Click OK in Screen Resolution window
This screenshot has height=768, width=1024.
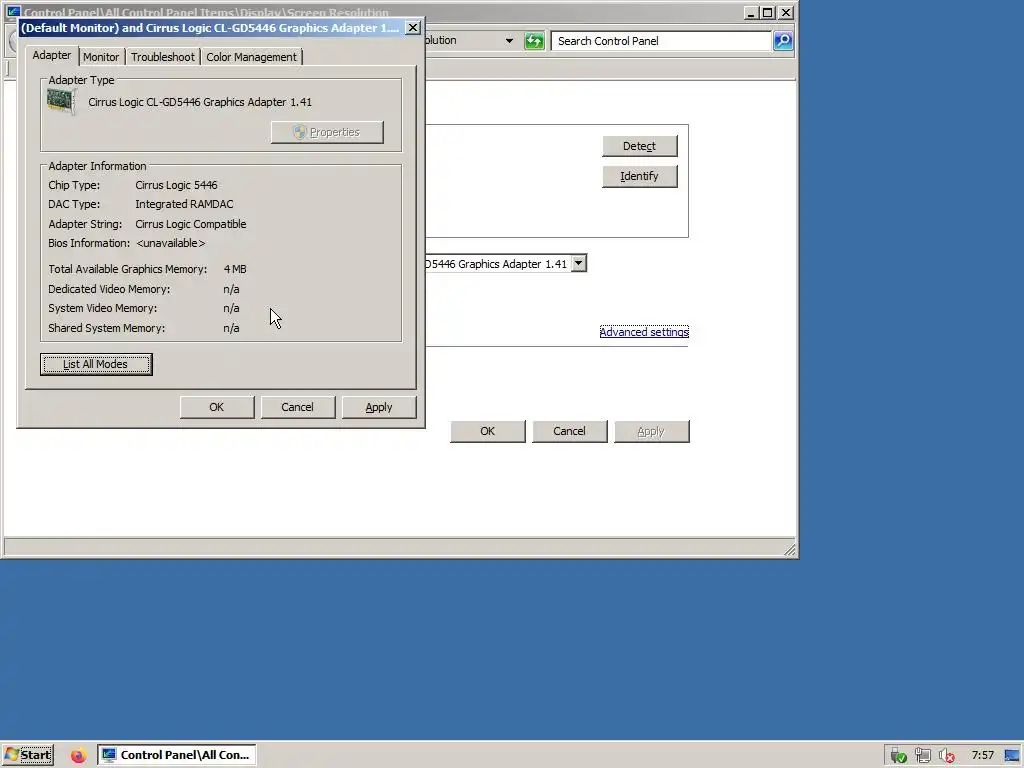click(488, 431)
